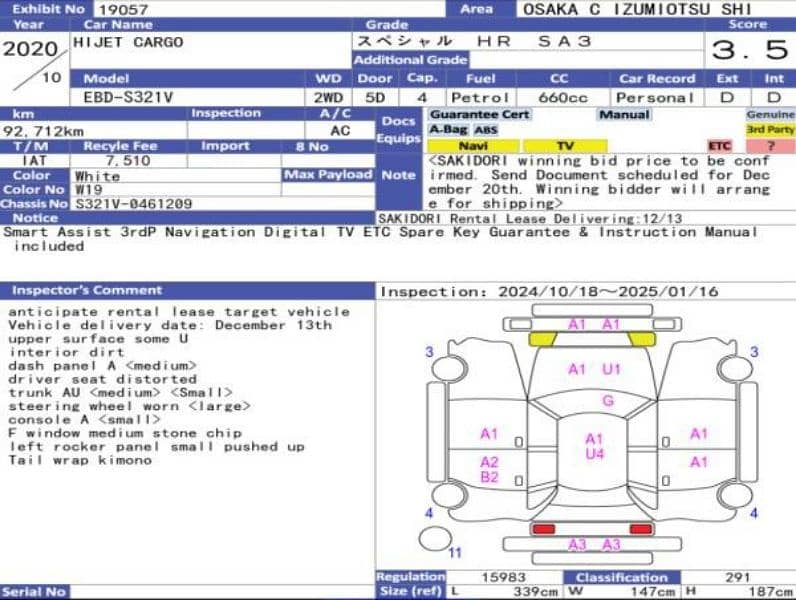
Task: Click mileage 92,712km
Action: click(x=43, y=131)
